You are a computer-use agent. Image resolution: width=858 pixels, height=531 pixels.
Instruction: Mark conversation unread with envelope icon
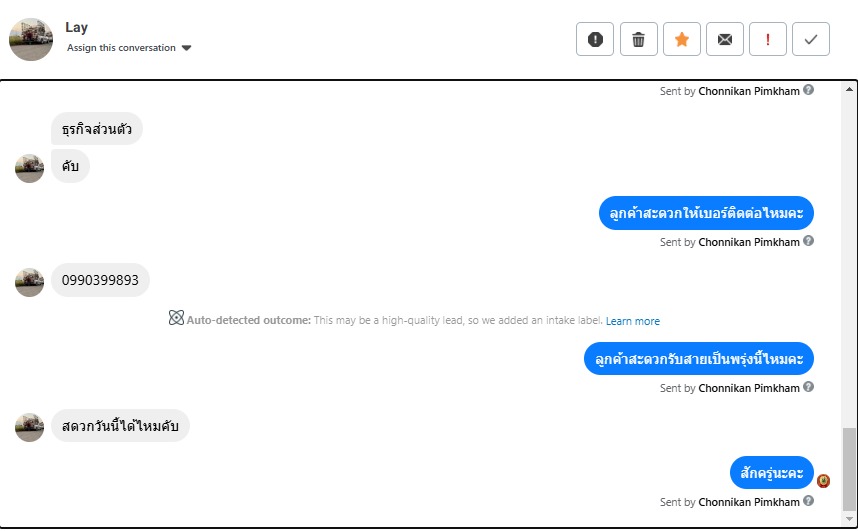pos(724,40)
